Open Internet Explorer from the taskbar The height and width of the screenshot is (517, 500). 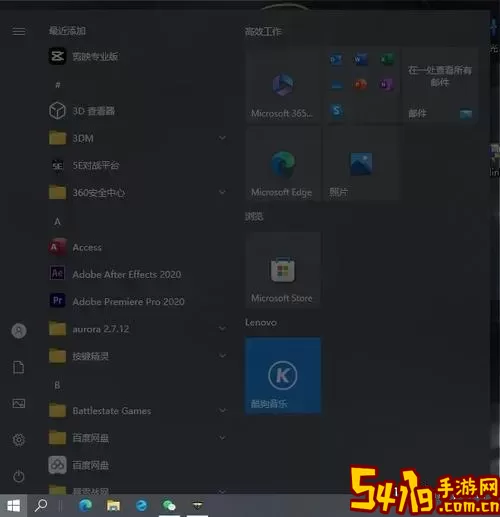coord(141,506)
